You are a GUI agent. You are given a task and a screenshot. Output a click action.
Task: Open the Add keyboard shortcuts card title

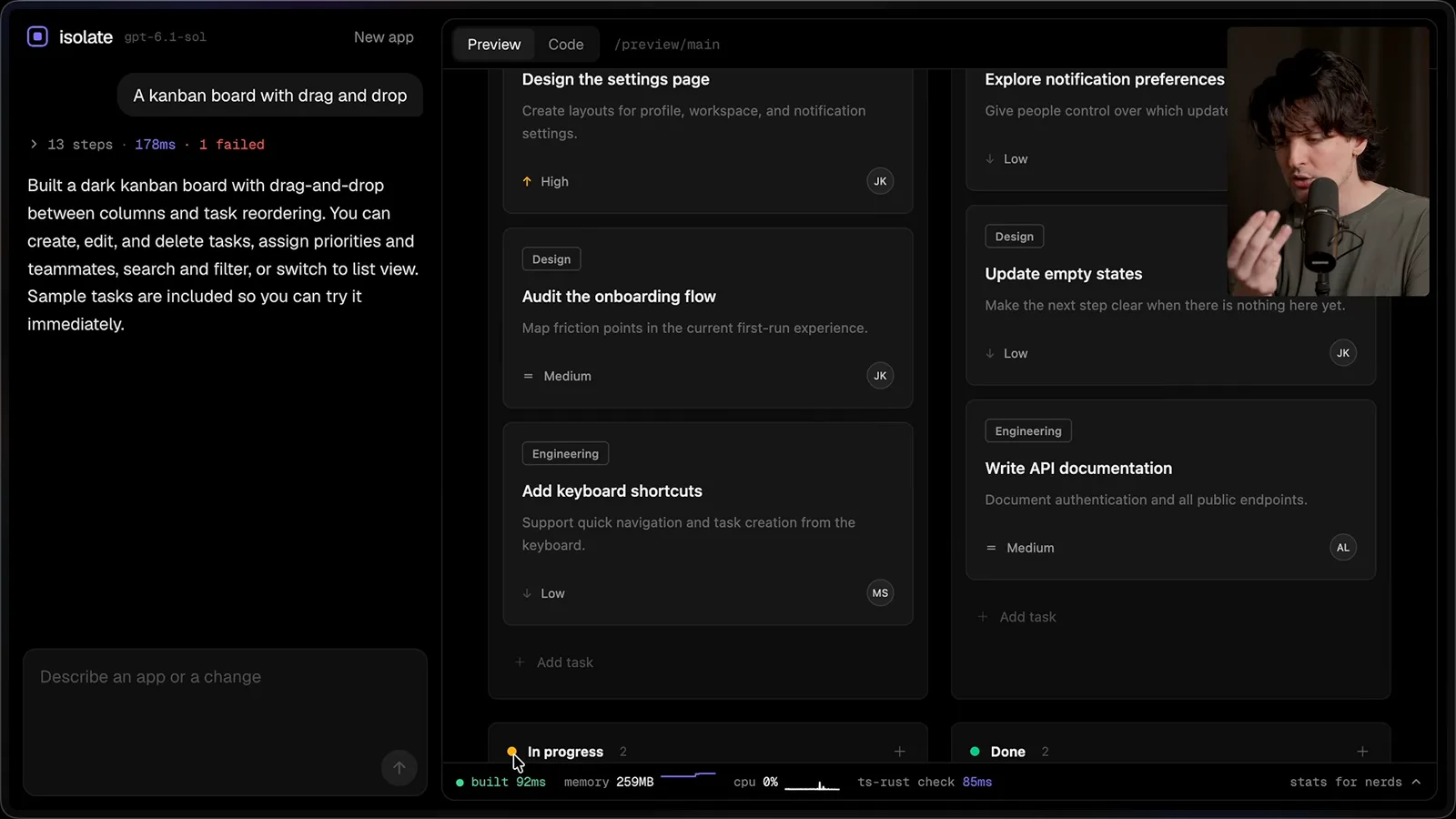point(612,491)
